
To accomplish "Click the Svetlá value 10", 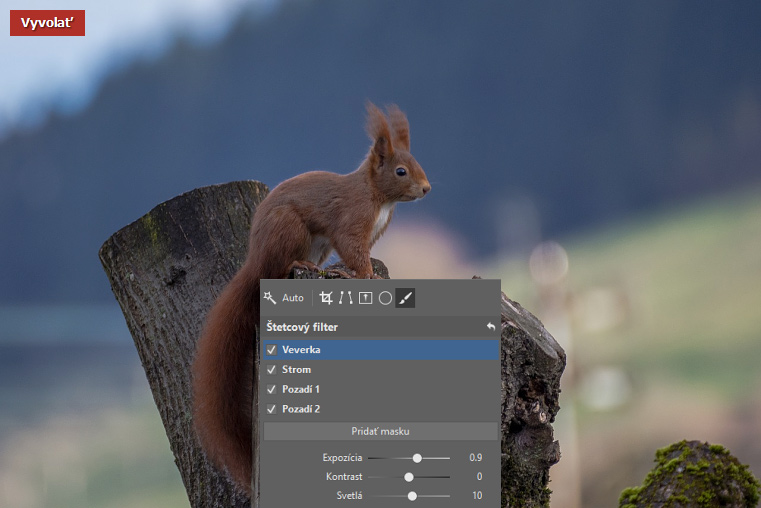I will point(477,495).
